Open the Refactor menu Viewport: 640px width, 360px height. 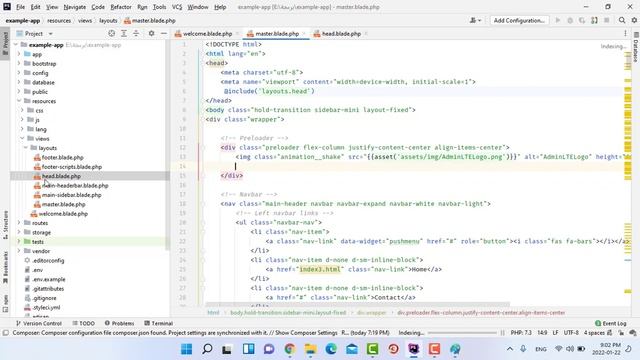point(121,7)
